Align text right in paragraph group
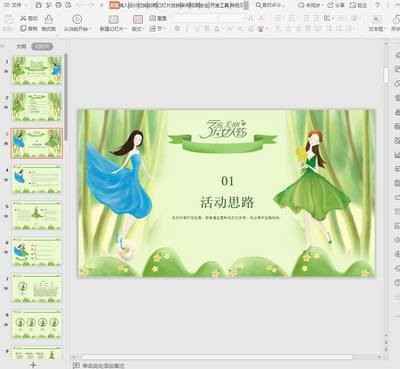 pyautogui.click(x=298, y=29)
